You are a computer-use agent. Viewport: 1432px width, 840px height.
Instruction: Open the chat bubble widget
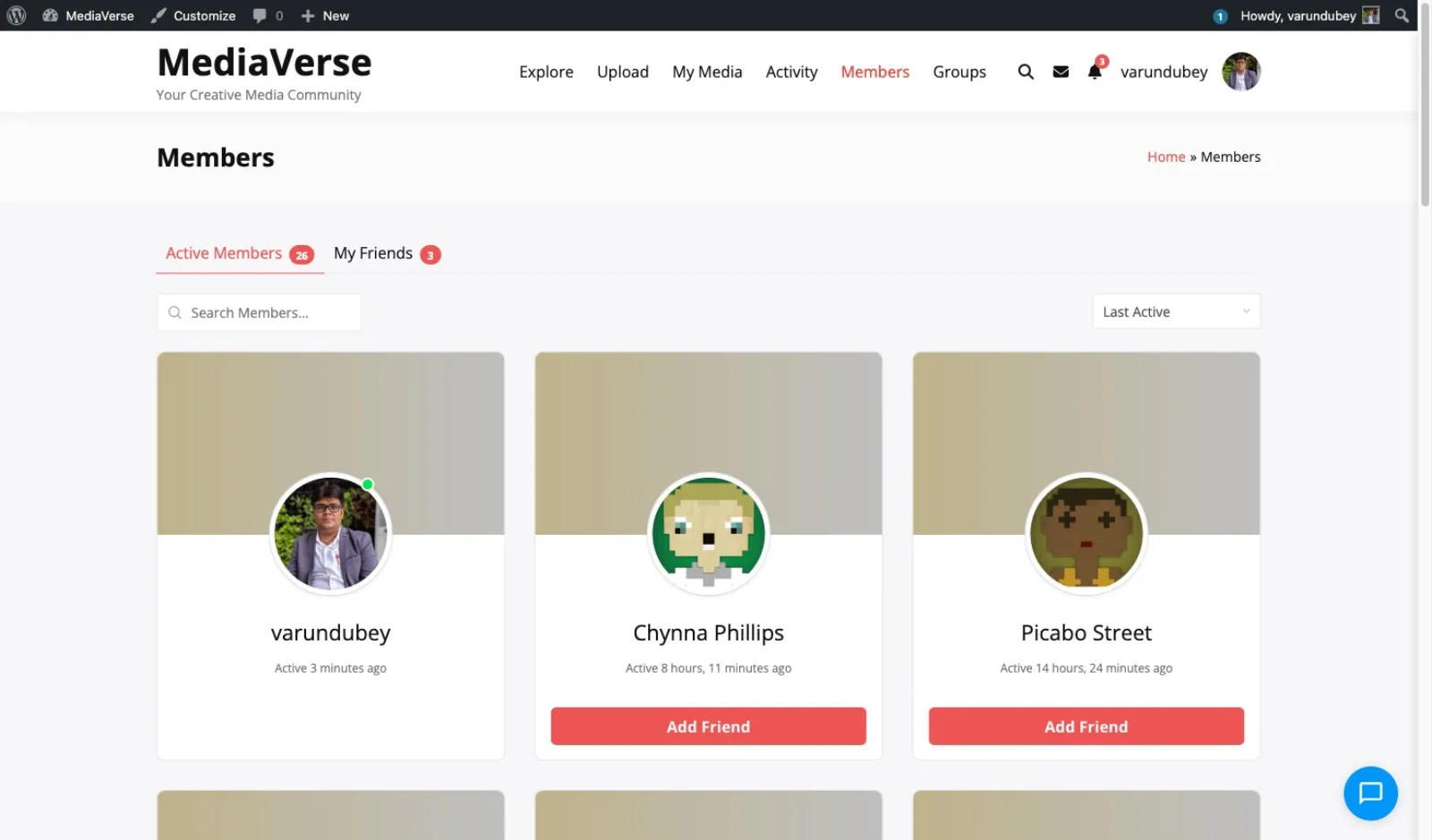pos(1370,793)
